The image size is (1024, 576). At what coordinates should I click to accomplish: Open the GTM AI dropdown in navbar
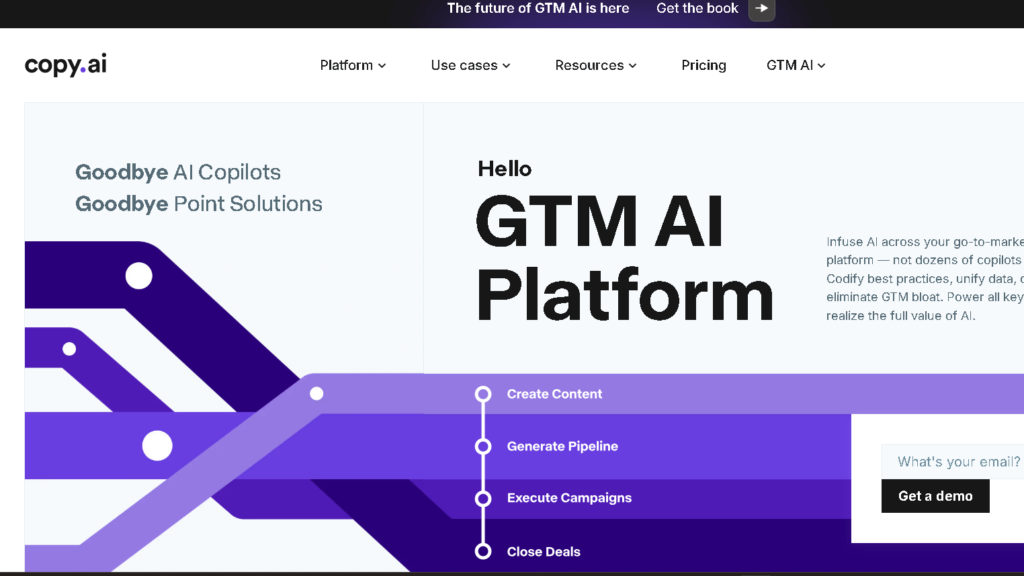(x=796, y=65)
